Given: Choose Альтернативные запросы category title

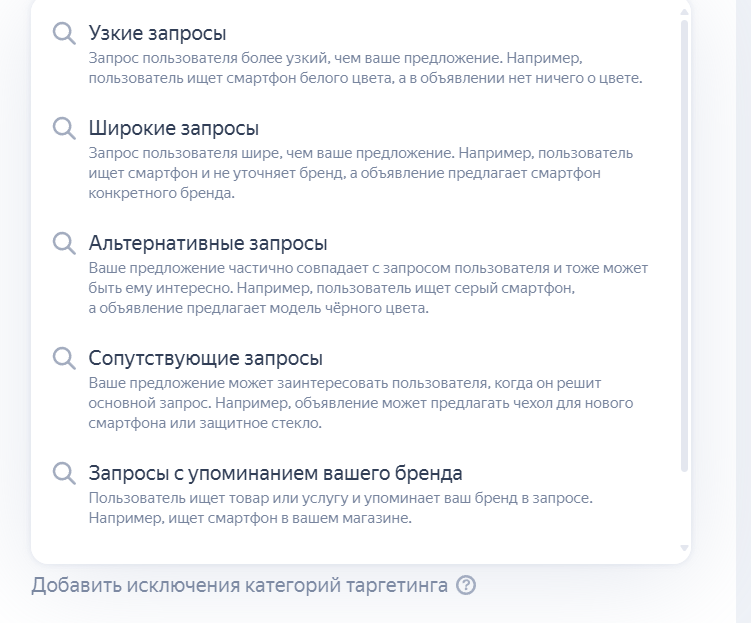Looking at the screenshot, I should pos(208,243).
